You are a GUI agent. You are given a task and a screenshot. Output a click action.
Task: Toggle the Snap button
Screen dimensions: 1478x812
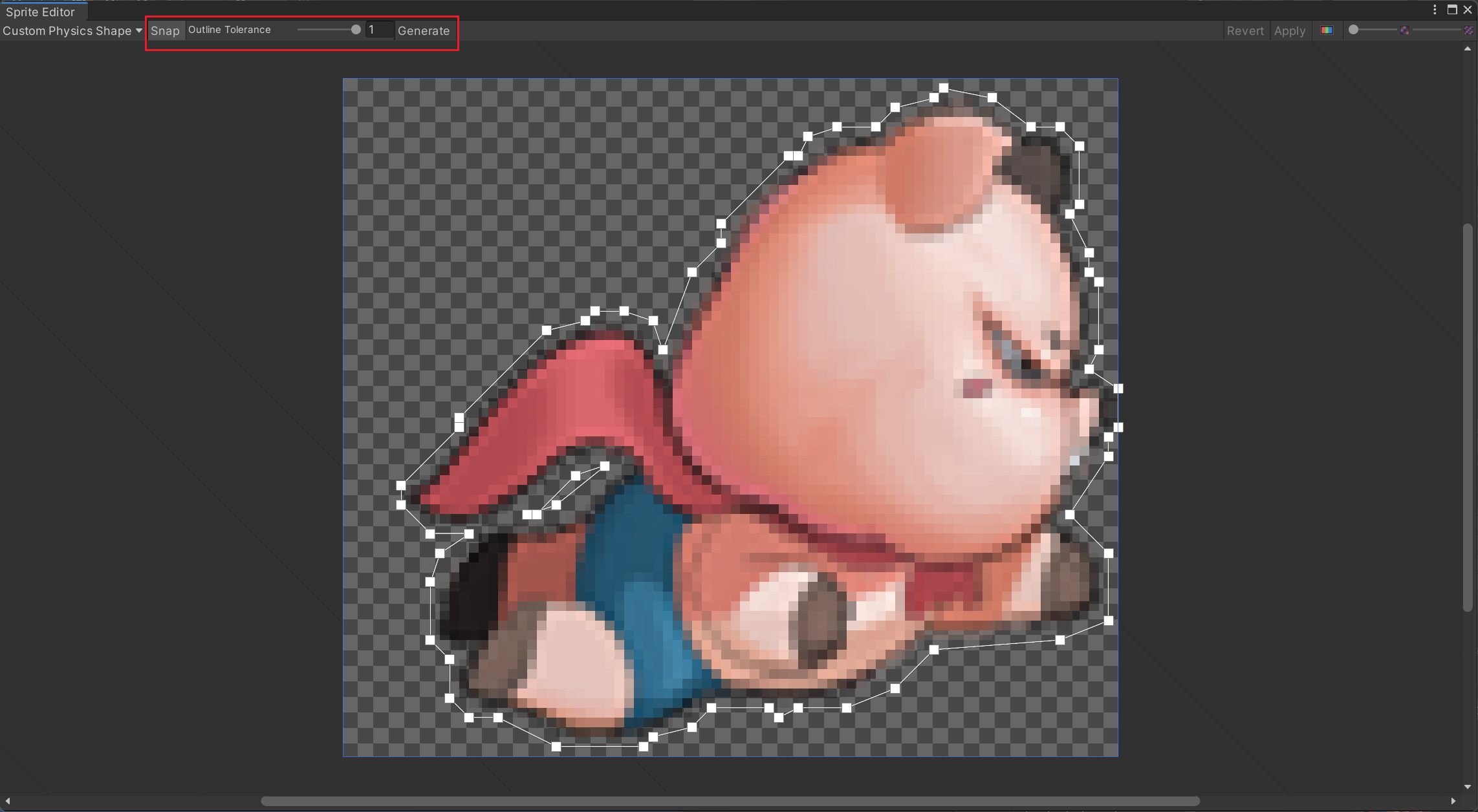tap(165, 30)
